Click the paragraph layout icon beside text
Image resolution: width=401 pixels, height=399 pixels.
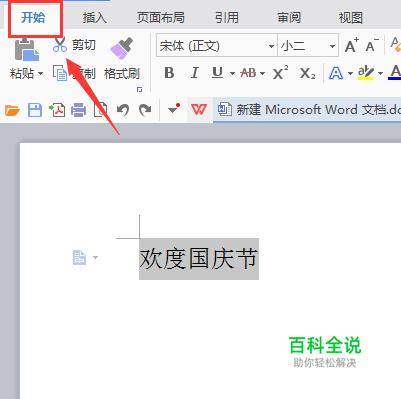click(x=79, y=258)
